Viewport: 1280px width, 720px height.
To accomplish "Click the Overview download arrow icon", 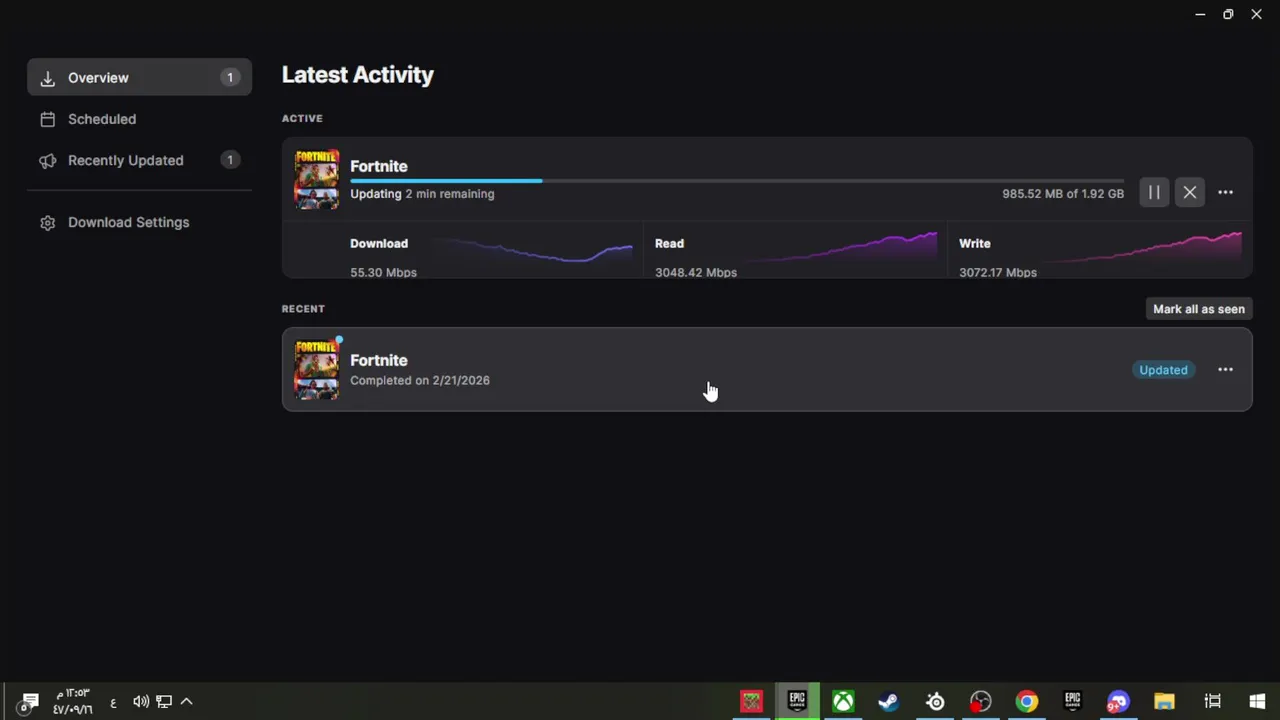I will coord(47,78).
